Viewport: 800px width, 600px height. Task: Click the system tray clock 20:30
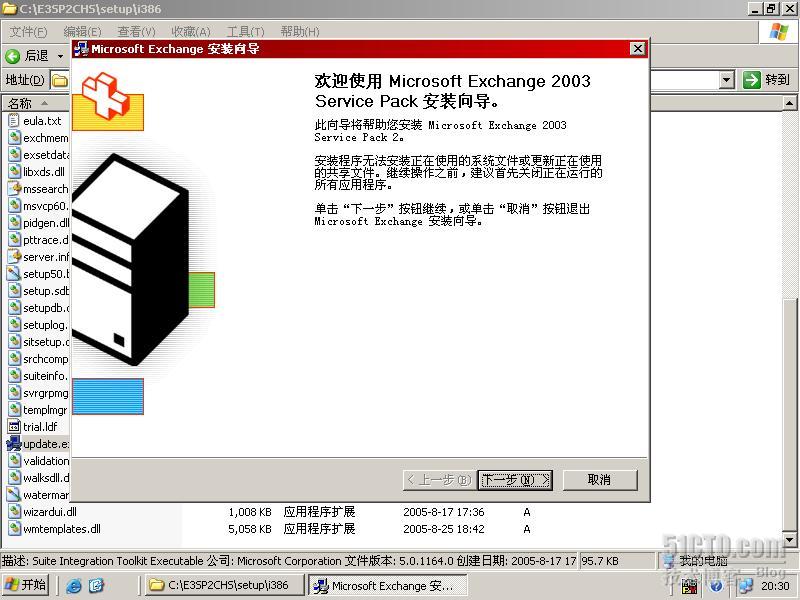coord(774,586)
